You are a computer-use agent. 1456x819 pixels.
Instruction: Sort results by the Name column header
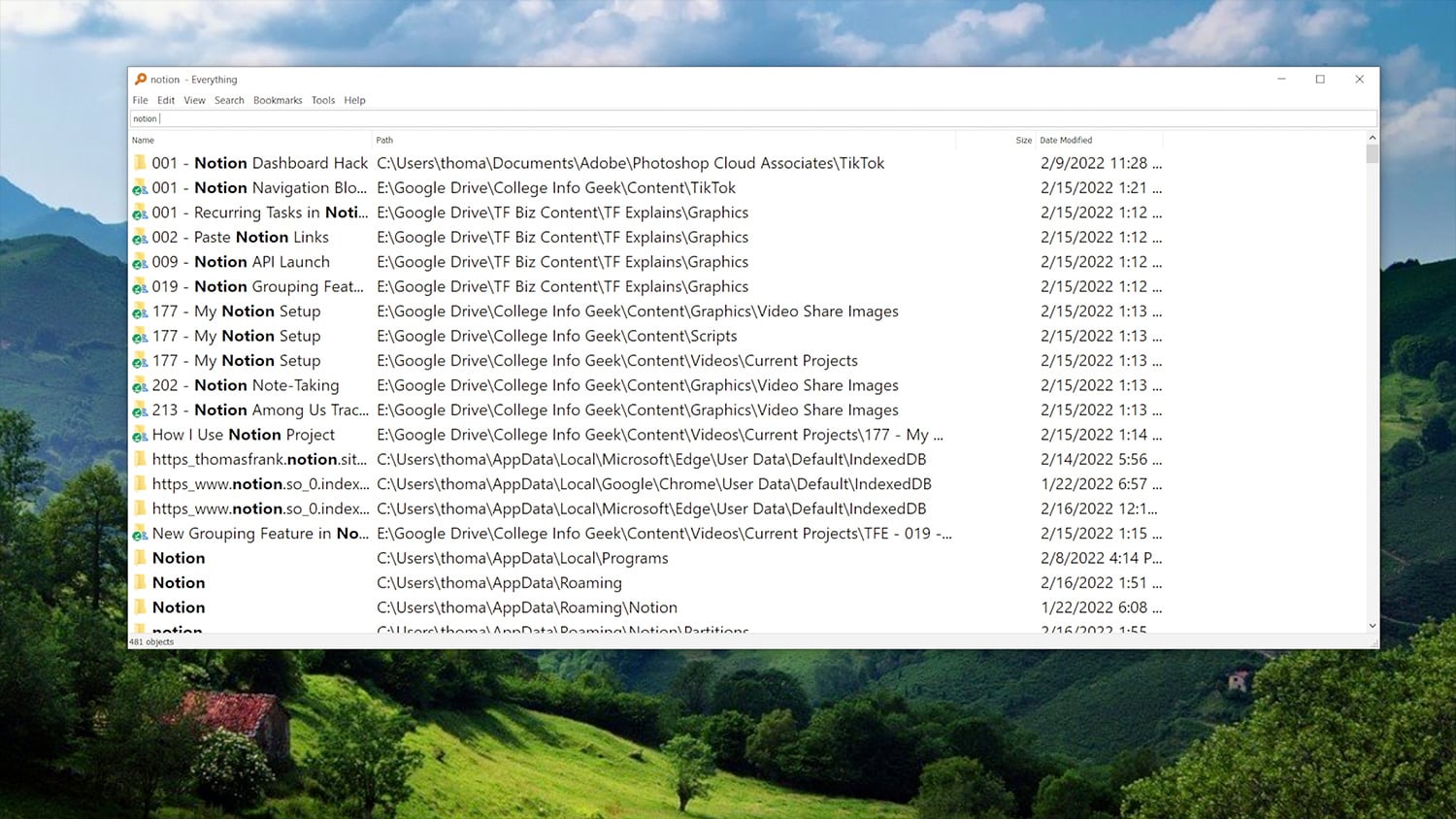point(143,140)
